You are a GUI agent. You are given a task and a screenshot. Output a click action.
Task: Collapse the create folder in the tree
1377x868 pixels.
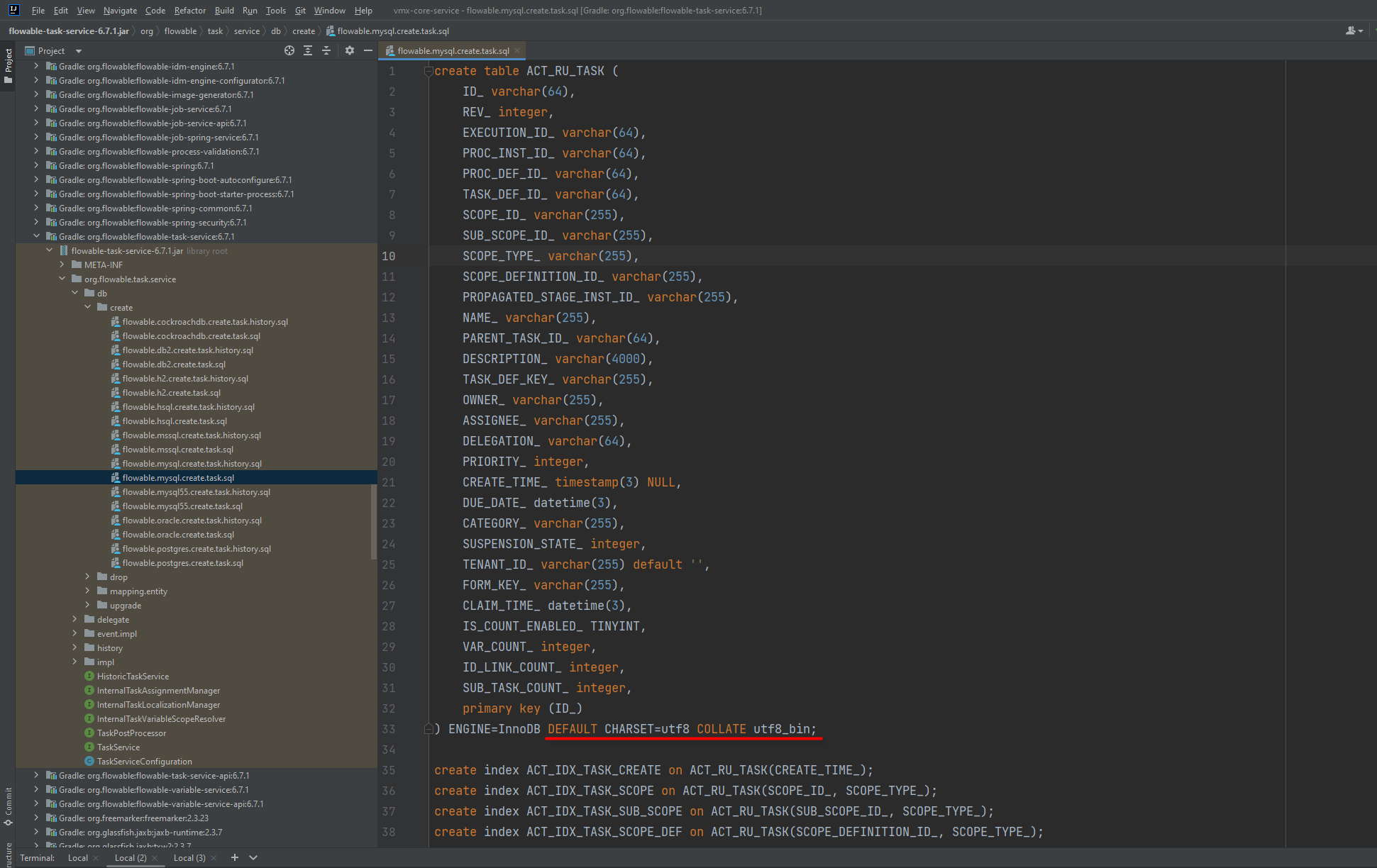[x=88, y=307]
